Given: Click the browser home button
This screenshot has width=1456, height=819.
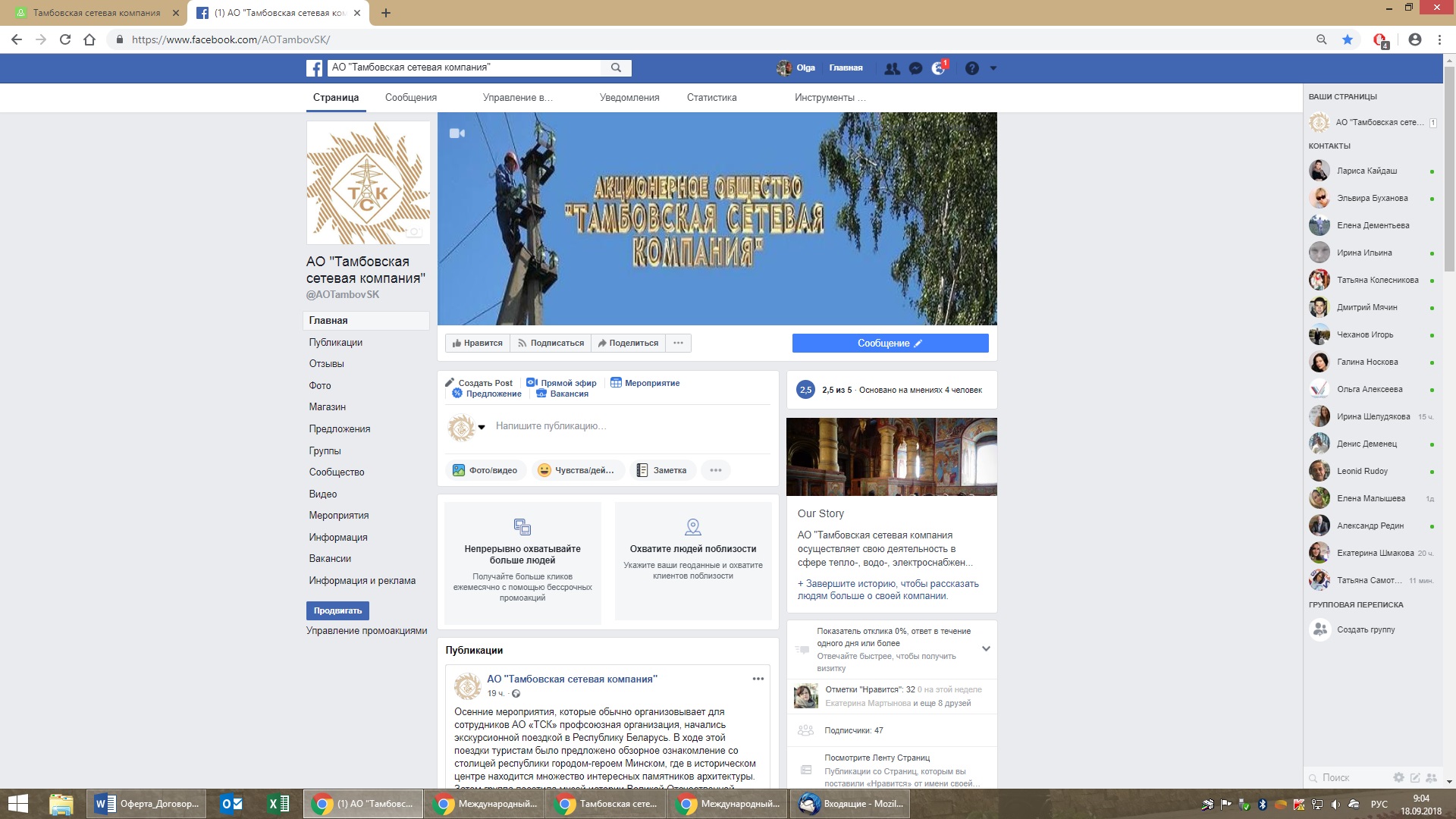Looking at the screenshot, I should (89, 39).
